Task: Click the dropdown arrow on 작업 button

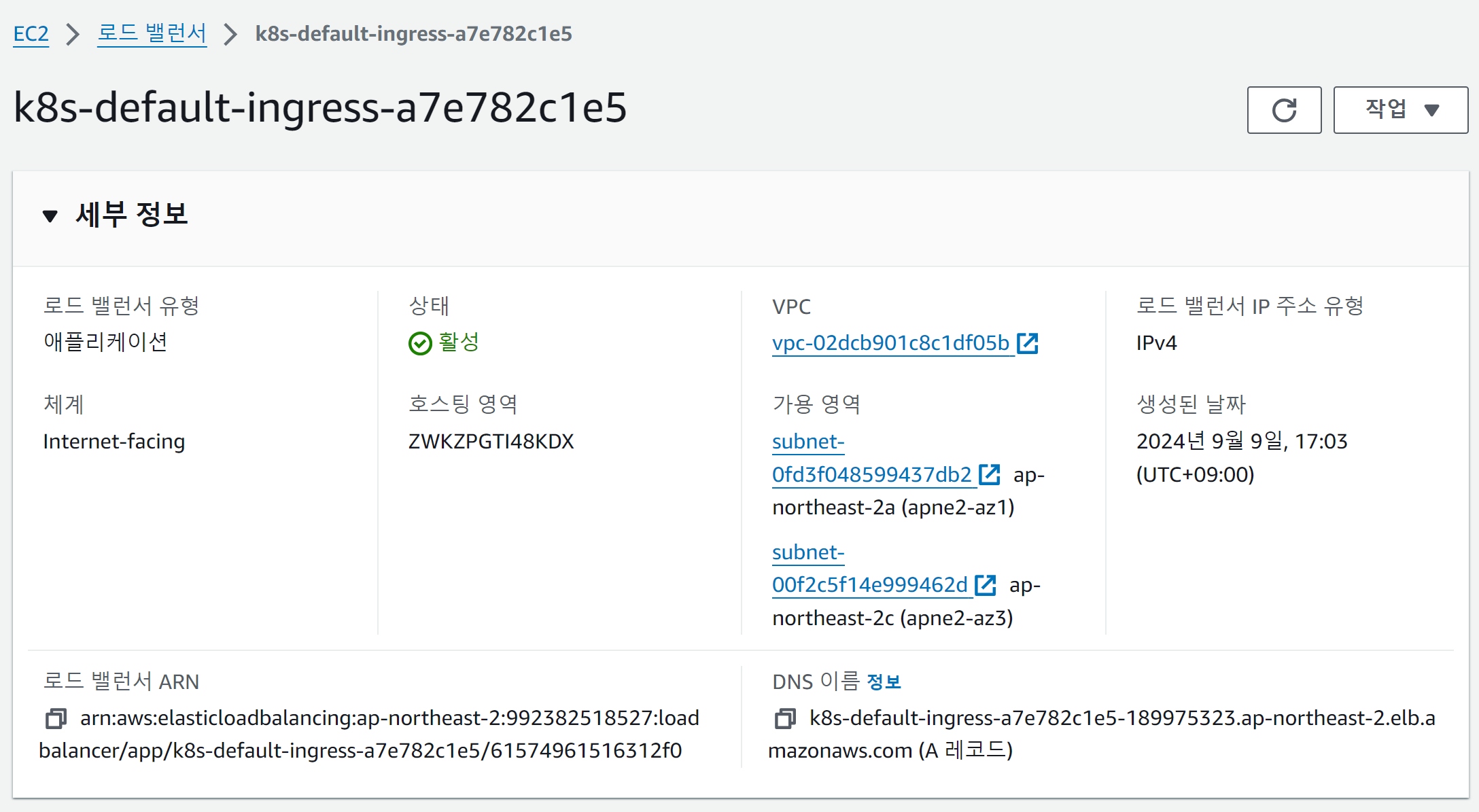Action: [1431, 111]
